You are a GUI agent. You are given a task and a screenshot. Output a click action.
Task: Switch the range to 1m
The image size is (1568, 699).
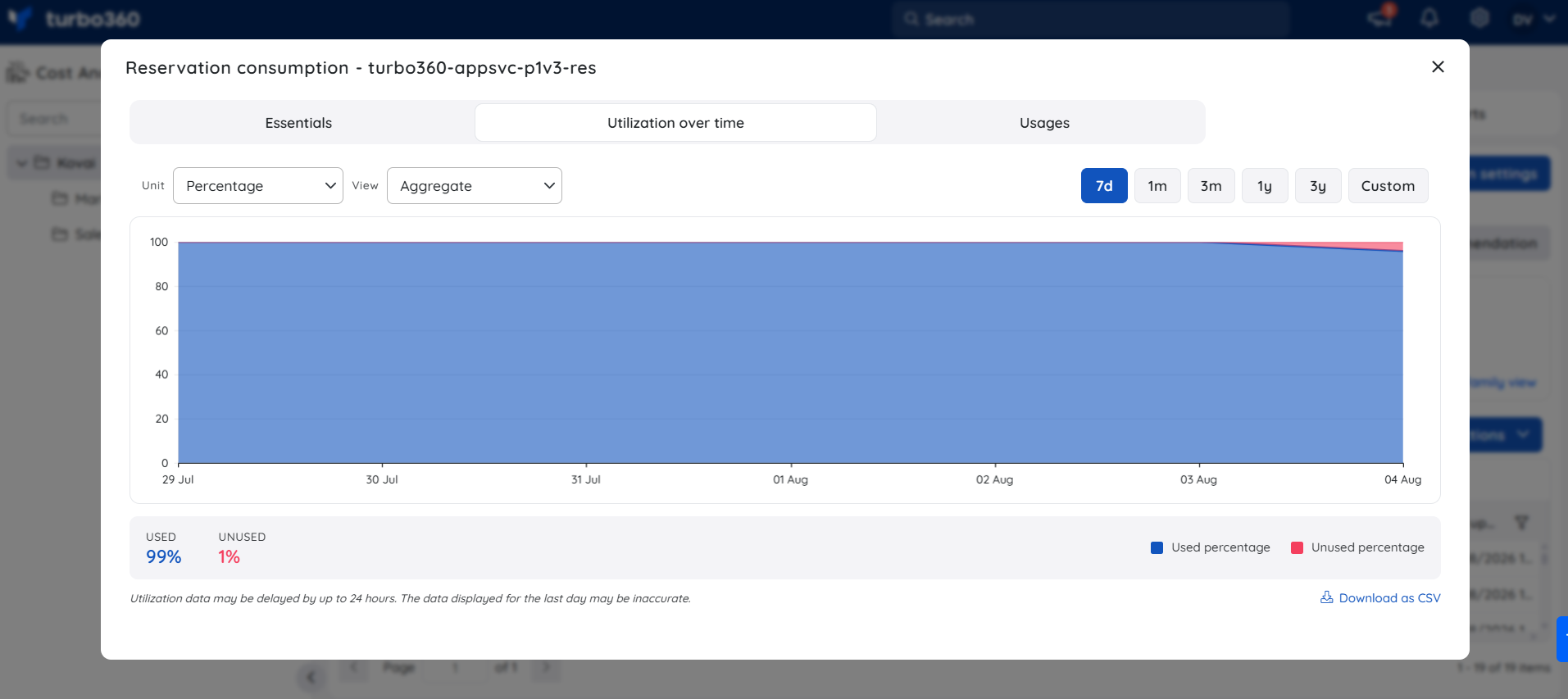tap(1157, 186)
